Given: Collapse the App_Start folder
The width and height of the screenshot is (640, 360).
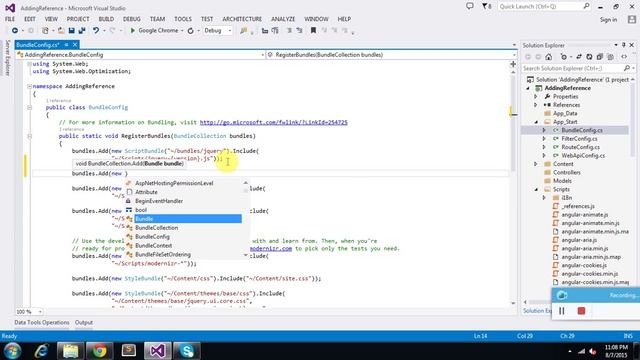Looking at the screenshot, I should point(536,122).
